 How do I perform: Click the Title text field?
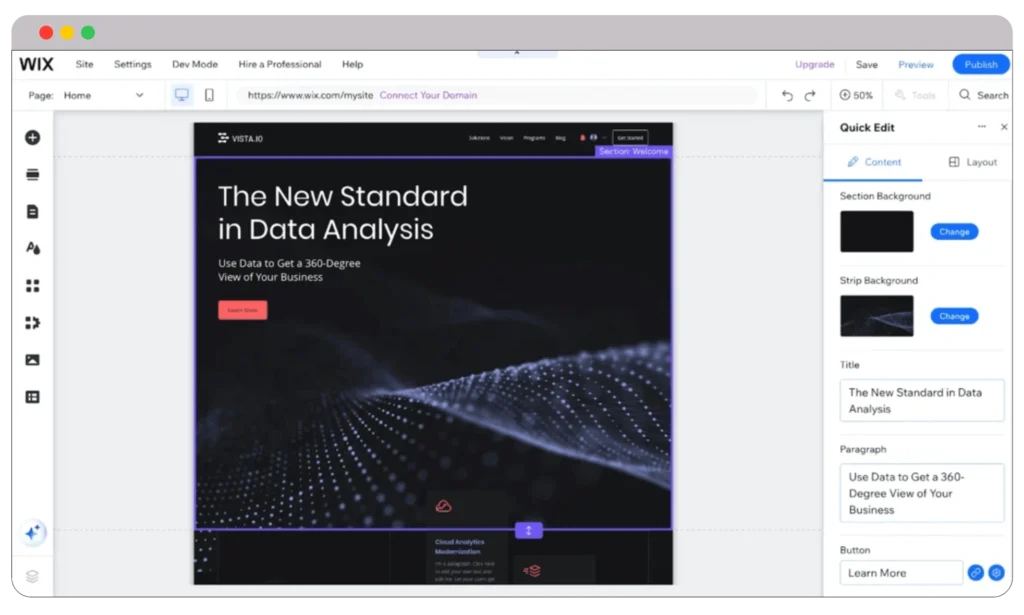(921, 400)
